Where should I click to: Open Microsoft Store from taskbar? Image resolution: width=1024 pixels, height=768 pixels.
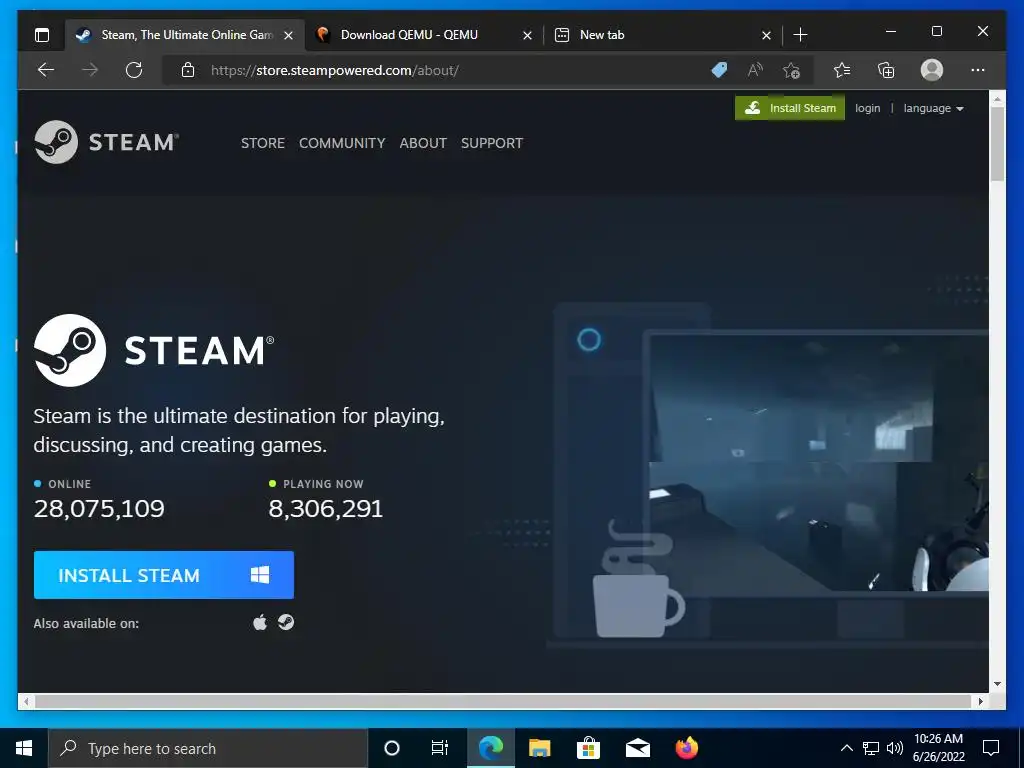[x=588, y=748]
